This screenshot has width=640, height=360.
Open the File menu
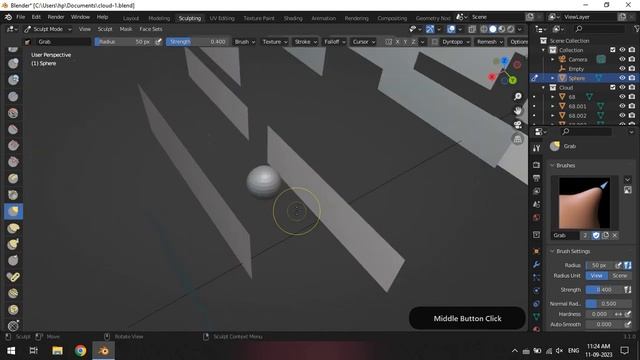(20, 17)
